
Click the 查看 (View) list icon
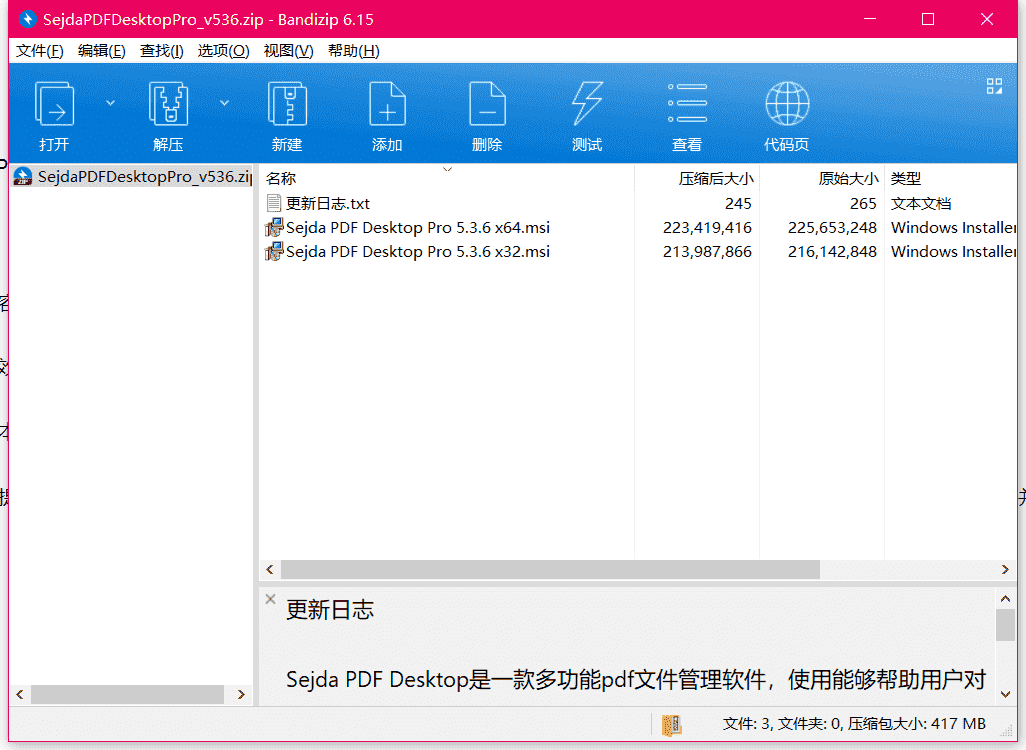tap(687, 103)
